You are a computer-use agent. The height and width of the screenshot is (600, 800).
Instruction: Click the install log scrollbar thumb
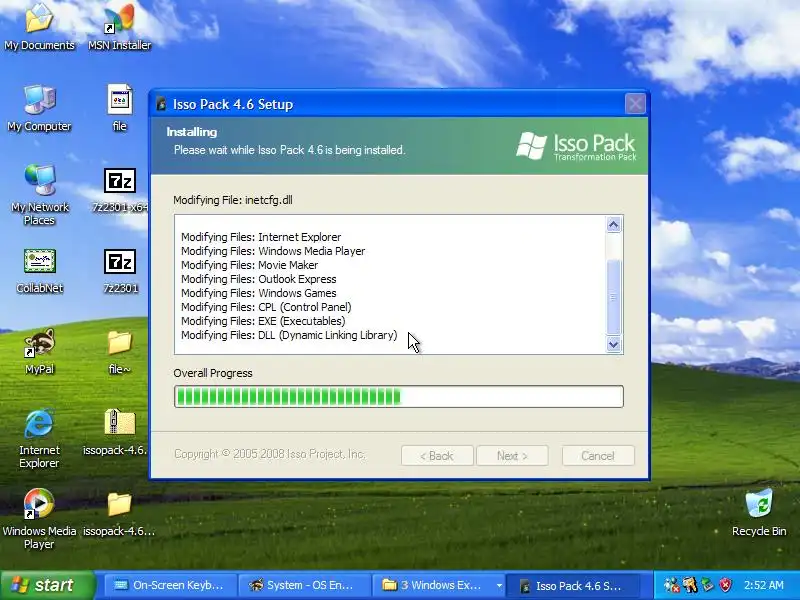pos(614,297)
